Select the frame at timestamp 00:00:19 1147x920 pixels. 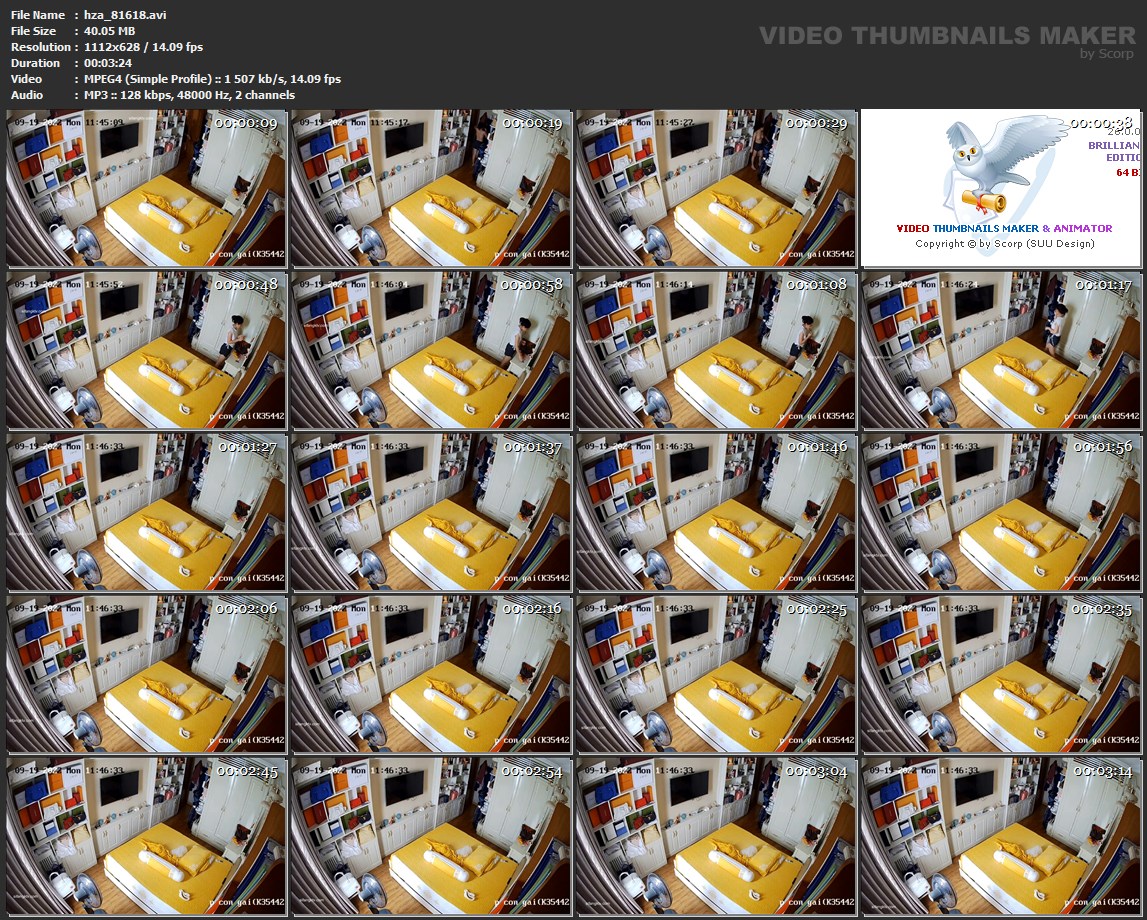pos(431,188)
